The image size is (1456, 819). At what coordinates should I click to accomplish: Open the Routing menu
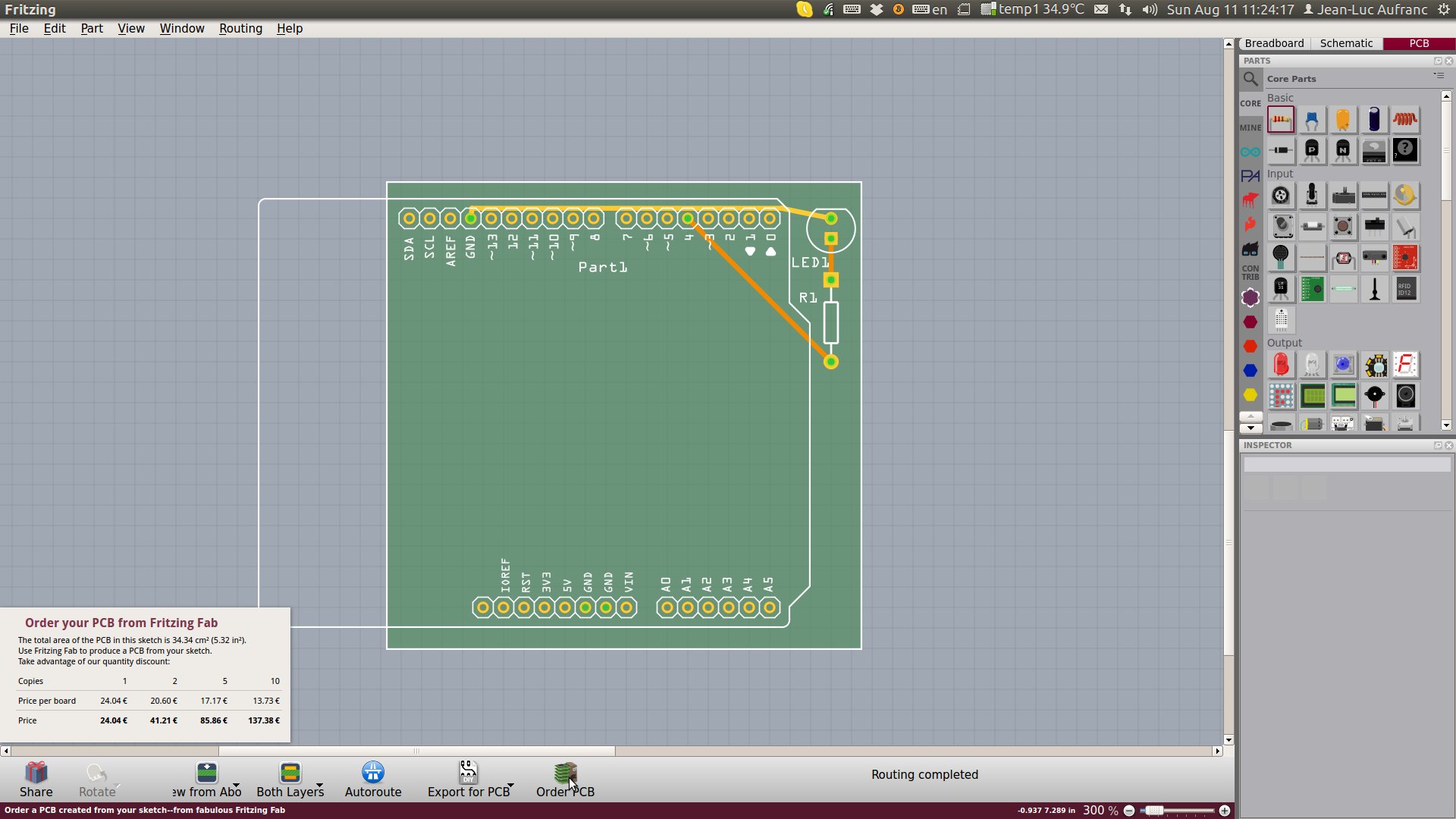(x=240, y=28)
